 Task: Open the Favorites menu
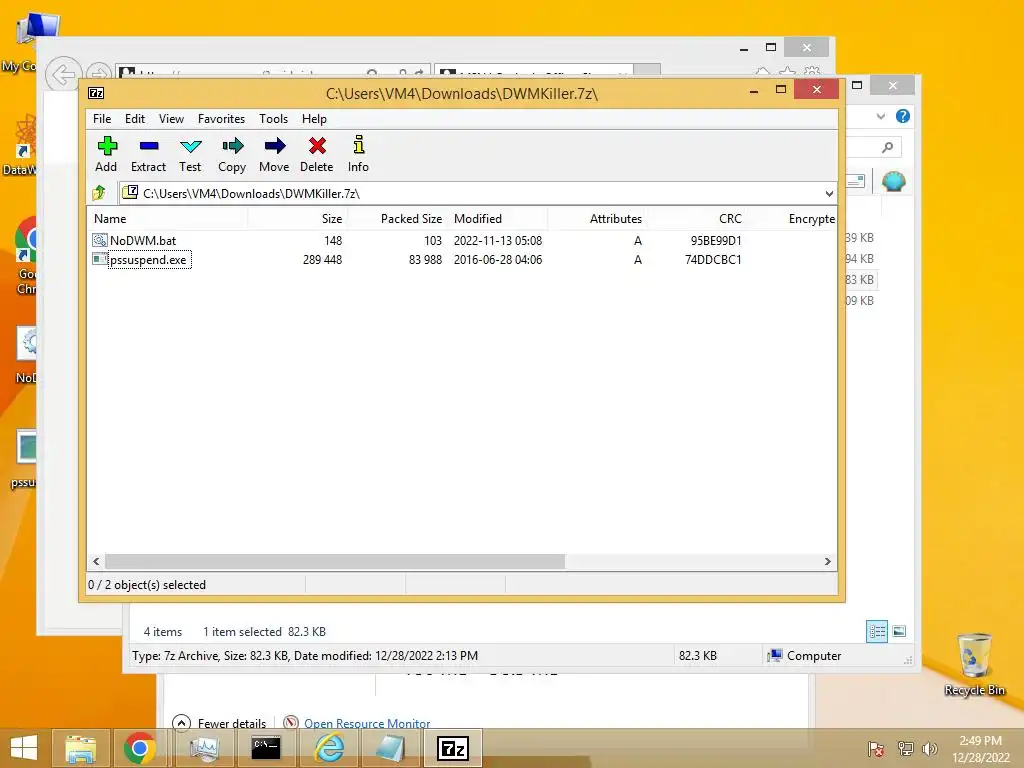(x=221, y=119)
